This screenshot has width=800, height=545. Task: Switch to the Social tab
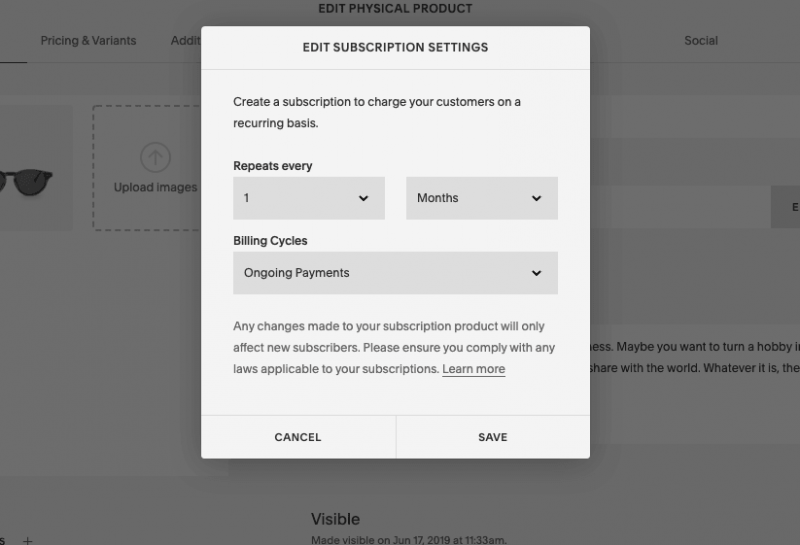(x=701, y=40)
